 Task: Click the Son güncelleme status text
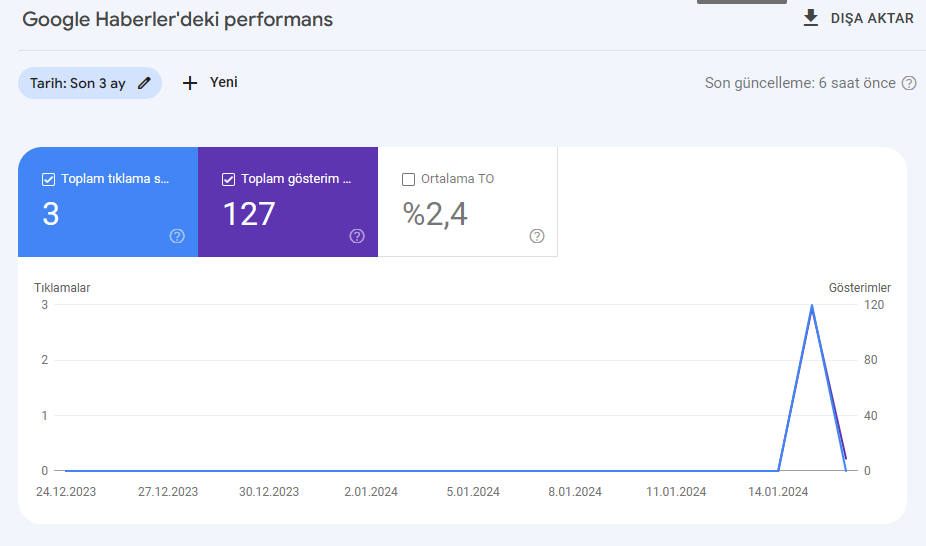800,83
